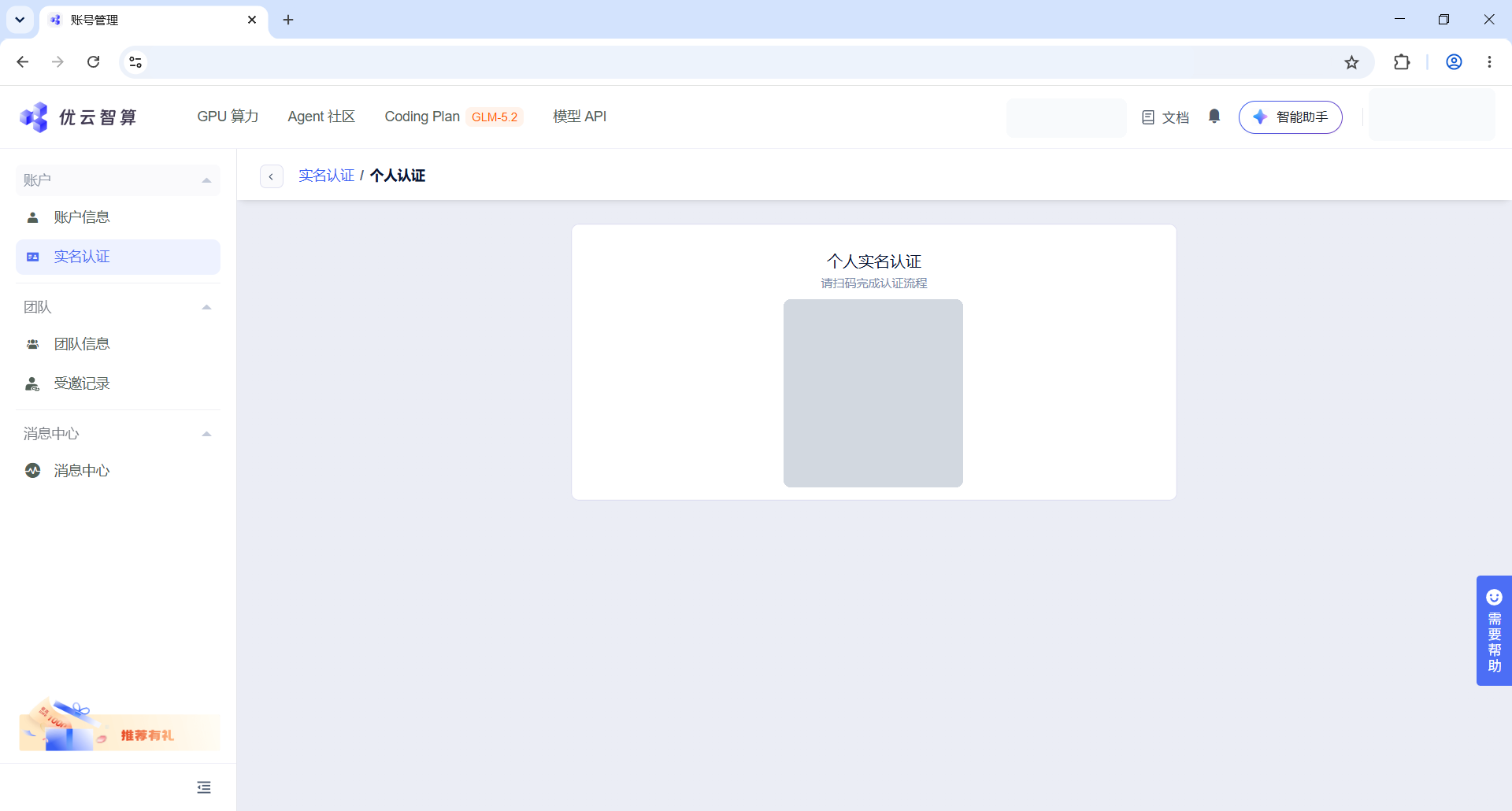This screenshot has width=1512, height=811.
Task: Open the GPU 算力 nav item
Action: (228, 117)
